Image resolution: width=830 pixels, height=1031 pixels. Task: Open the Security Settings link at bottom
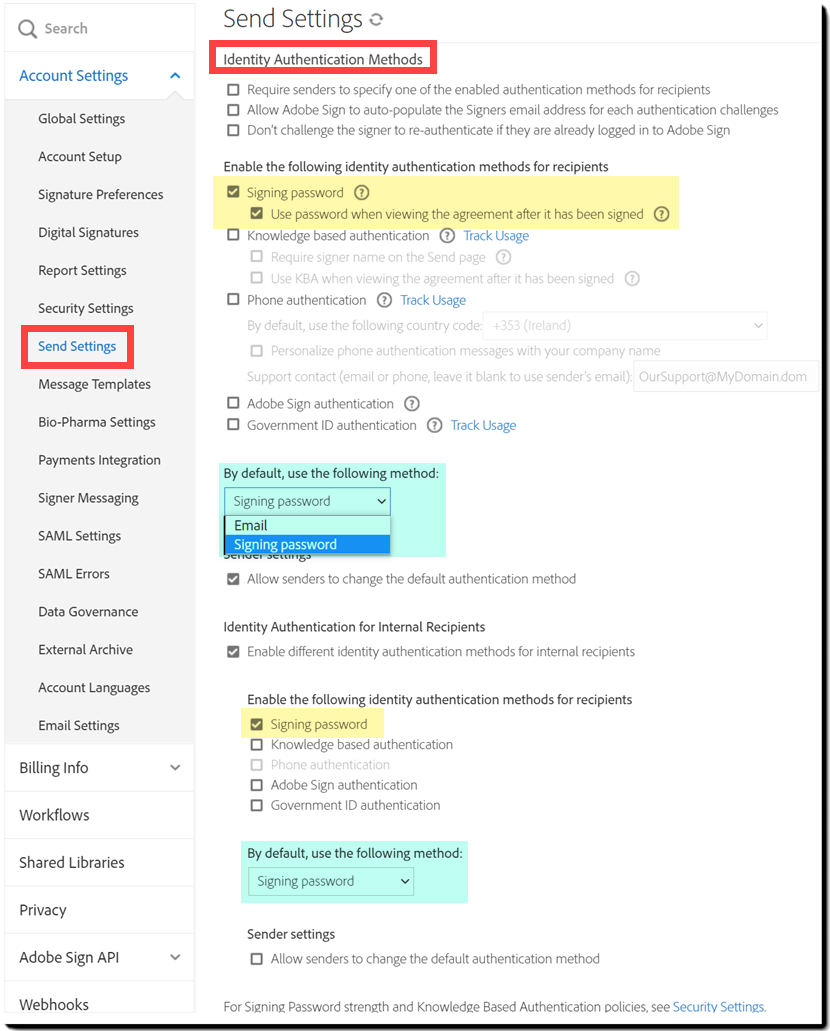click(718, 1007)
